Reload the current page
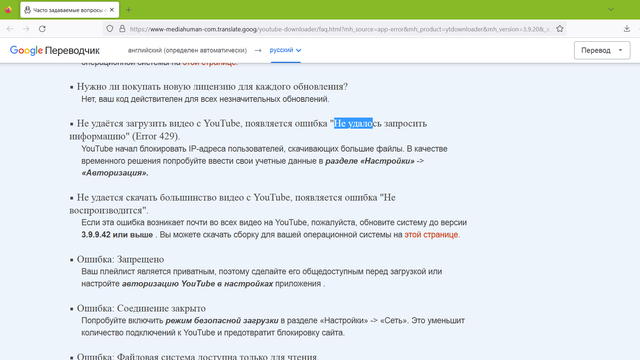This screenshot has width=640, height=360. (x=42, y=29)
